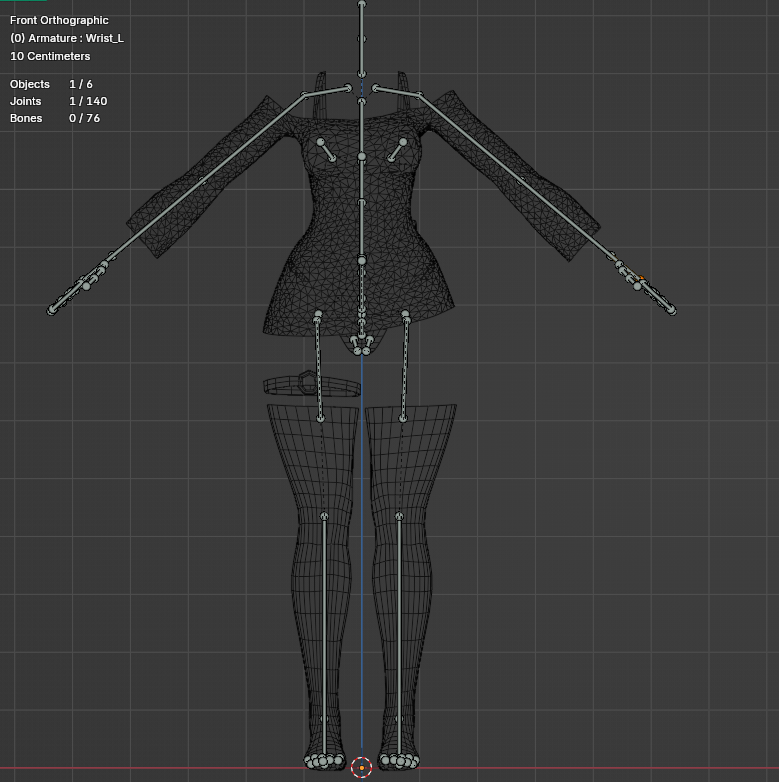
Task: Click the Front Orthographic view label
Action: click(59, 20)
